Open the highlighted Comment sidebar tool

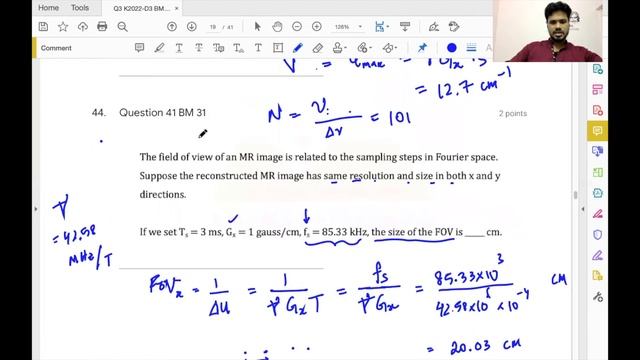(598, 131)
